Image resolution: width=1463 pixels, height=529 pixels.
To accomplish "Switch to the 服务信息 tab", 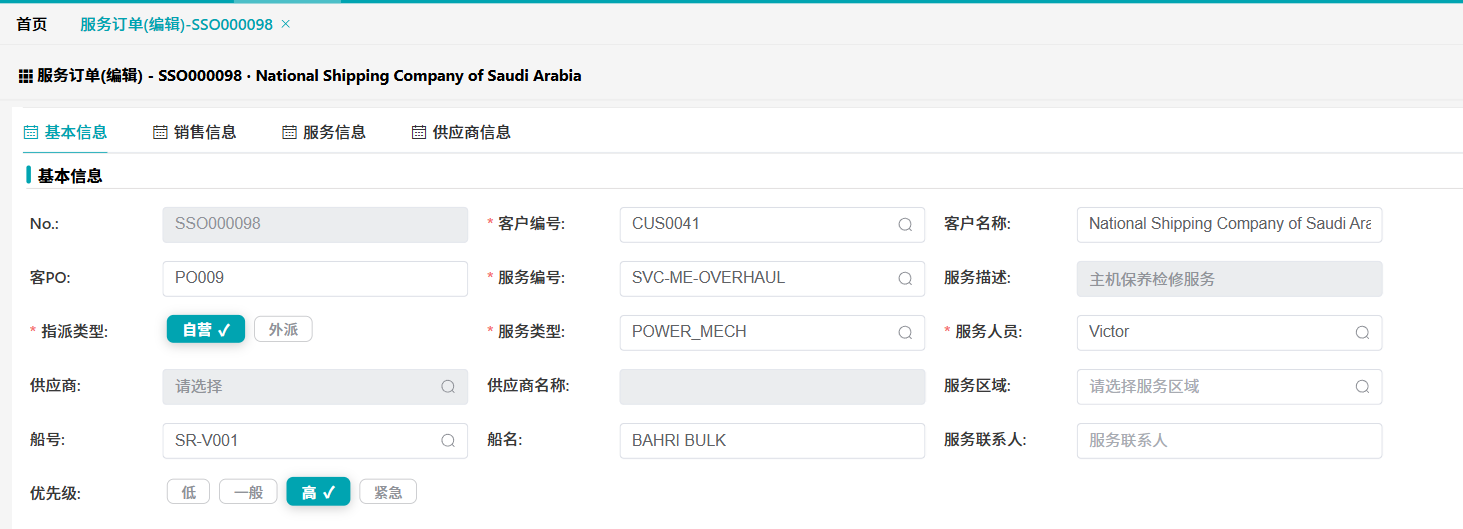I will coord(334,132).
